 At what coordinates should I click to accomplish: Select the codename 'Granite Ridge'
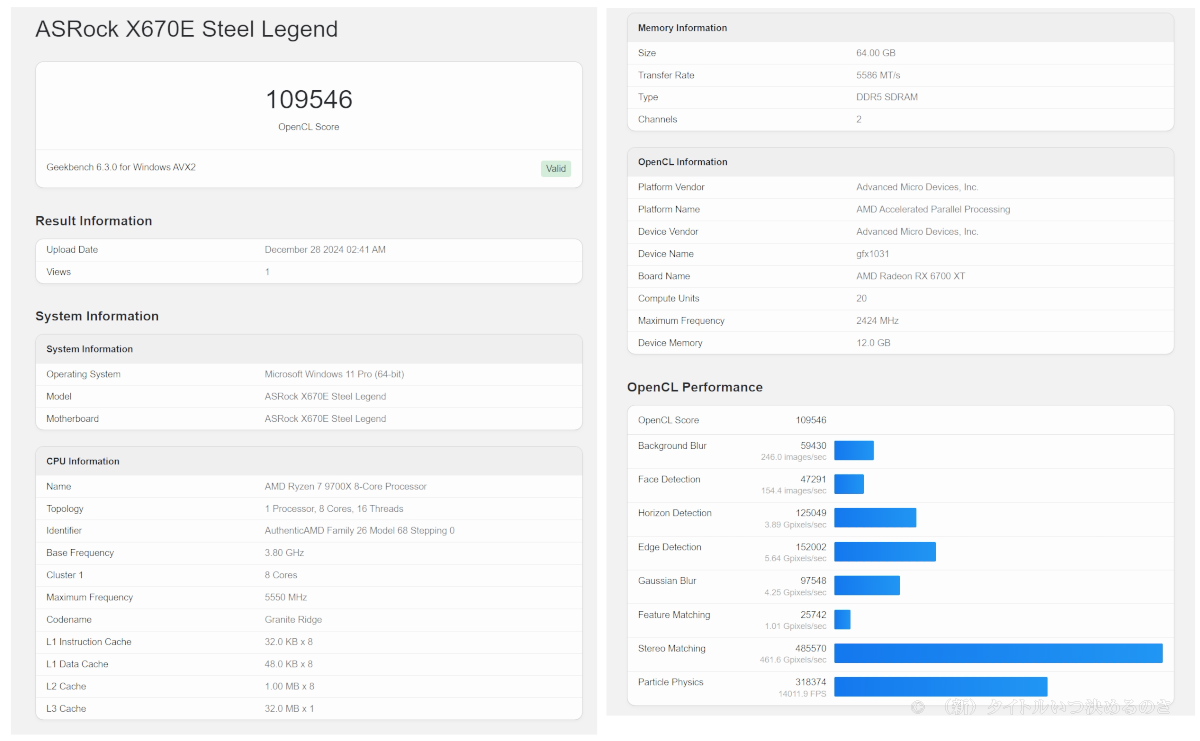[294, 620]
